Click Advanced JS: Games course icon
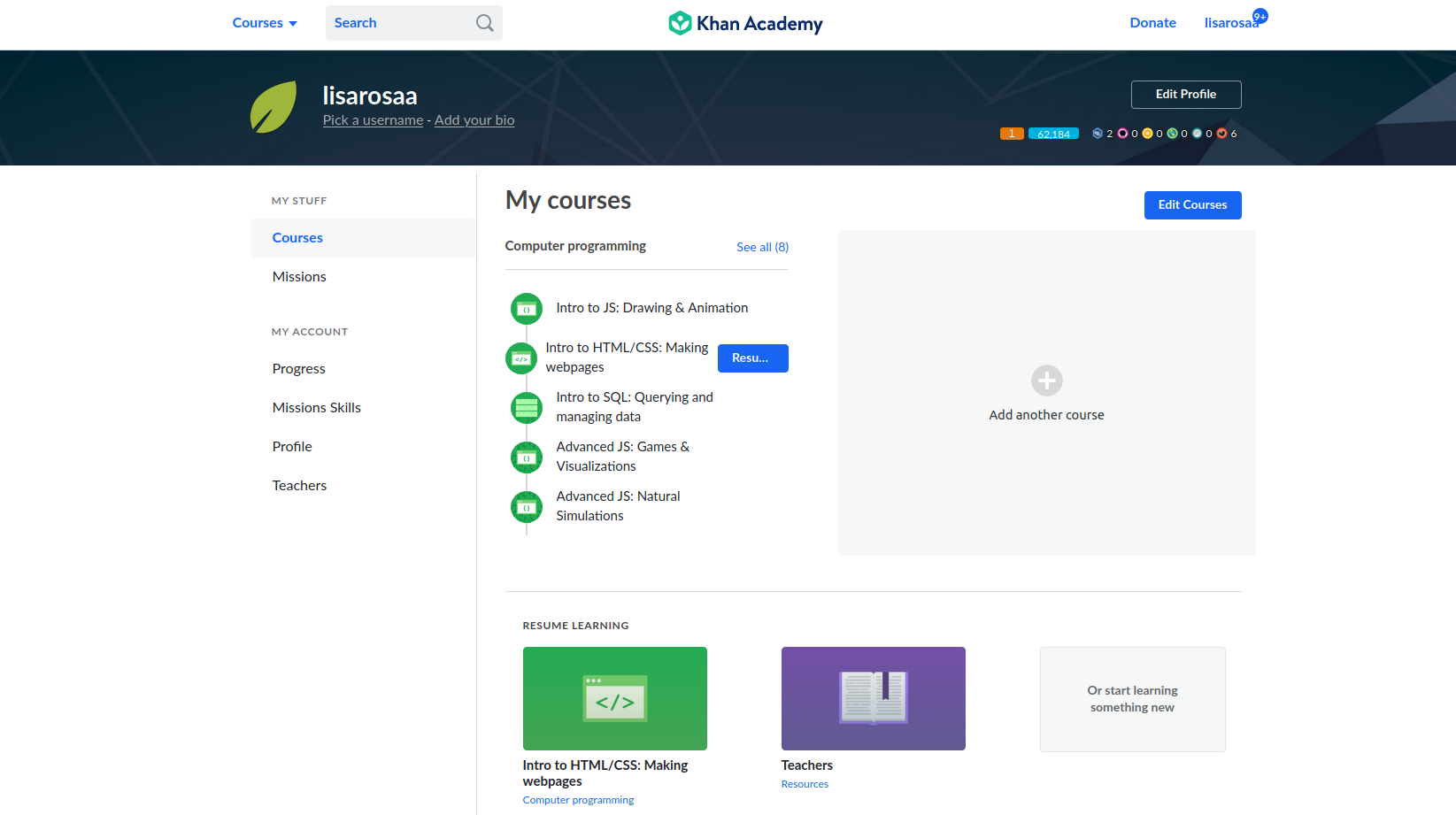Viewport: 1456px width, 815px height. coord(527,457)
